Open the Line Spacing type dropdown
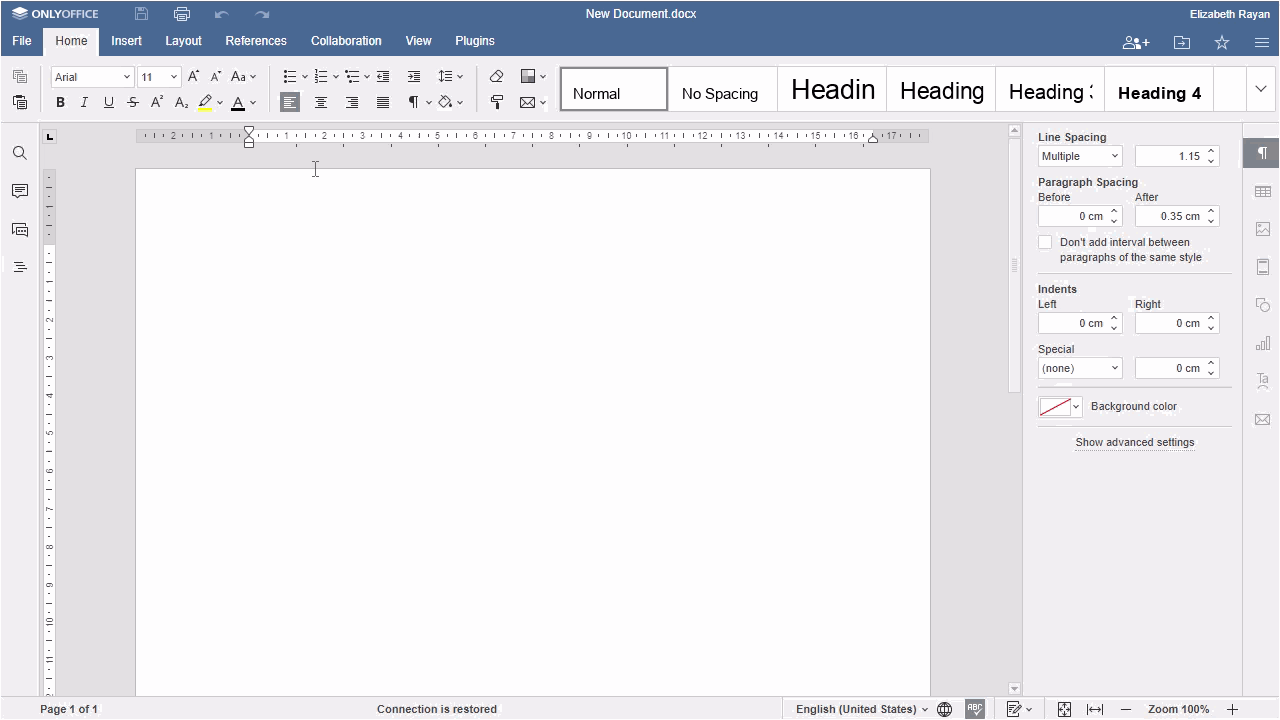Image resolution: width=1280 pixels, height=720 pixels. (1080, 156)
